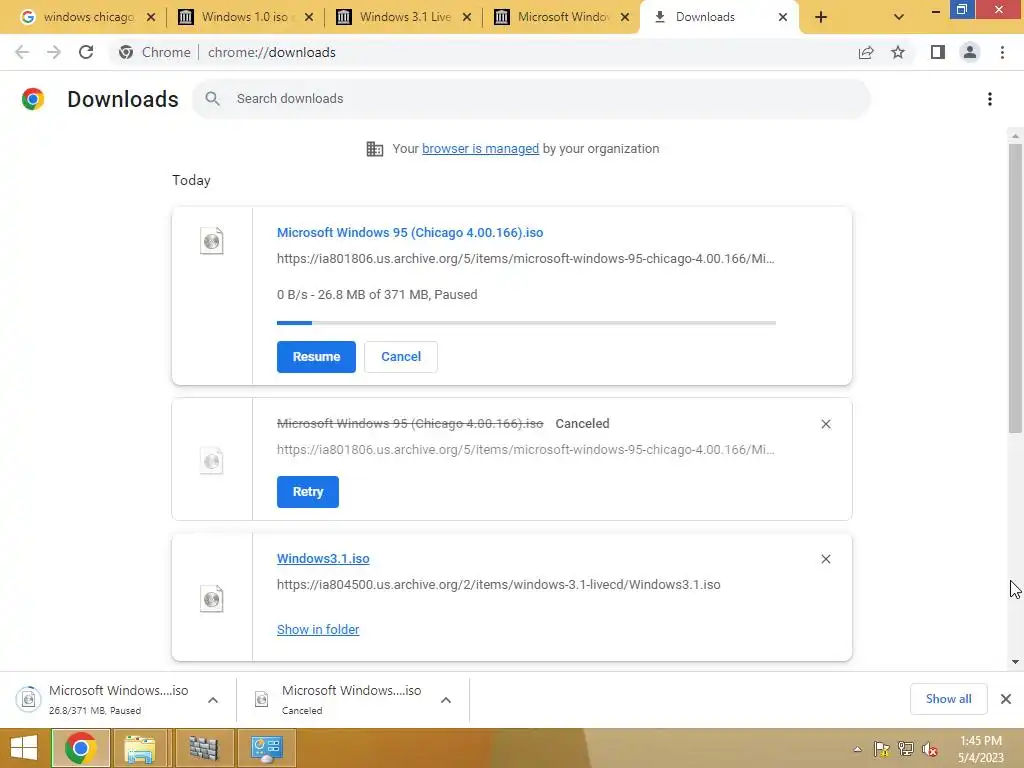Close the 'Windows 1.0 iso' tab
Screen dimensions: 1024x768
[x=309, y=17]
